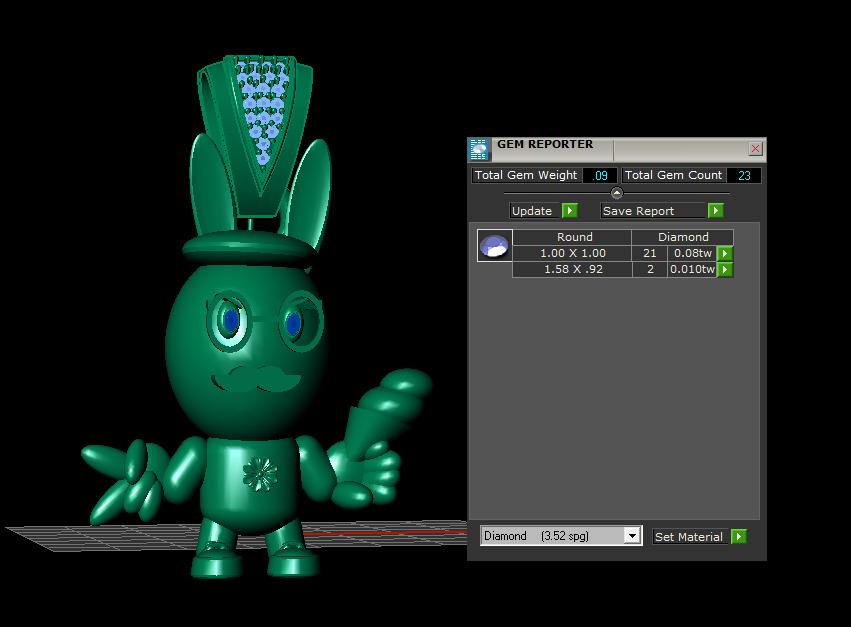Viewport: 851px width, 627px height.
Task: Click the Total Gem Count value 23
Action: (x=744, y=175)
